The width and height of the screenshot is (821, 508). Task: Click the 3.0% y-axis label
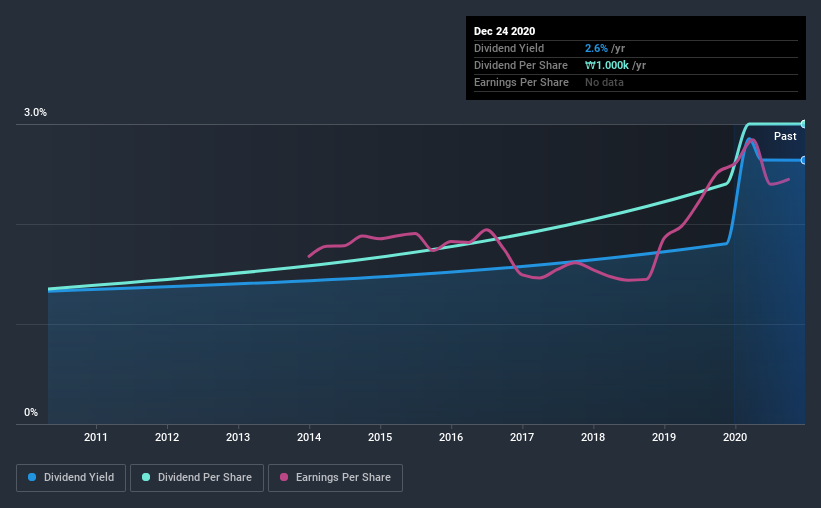pyautogui.click(x=35, y=112)
